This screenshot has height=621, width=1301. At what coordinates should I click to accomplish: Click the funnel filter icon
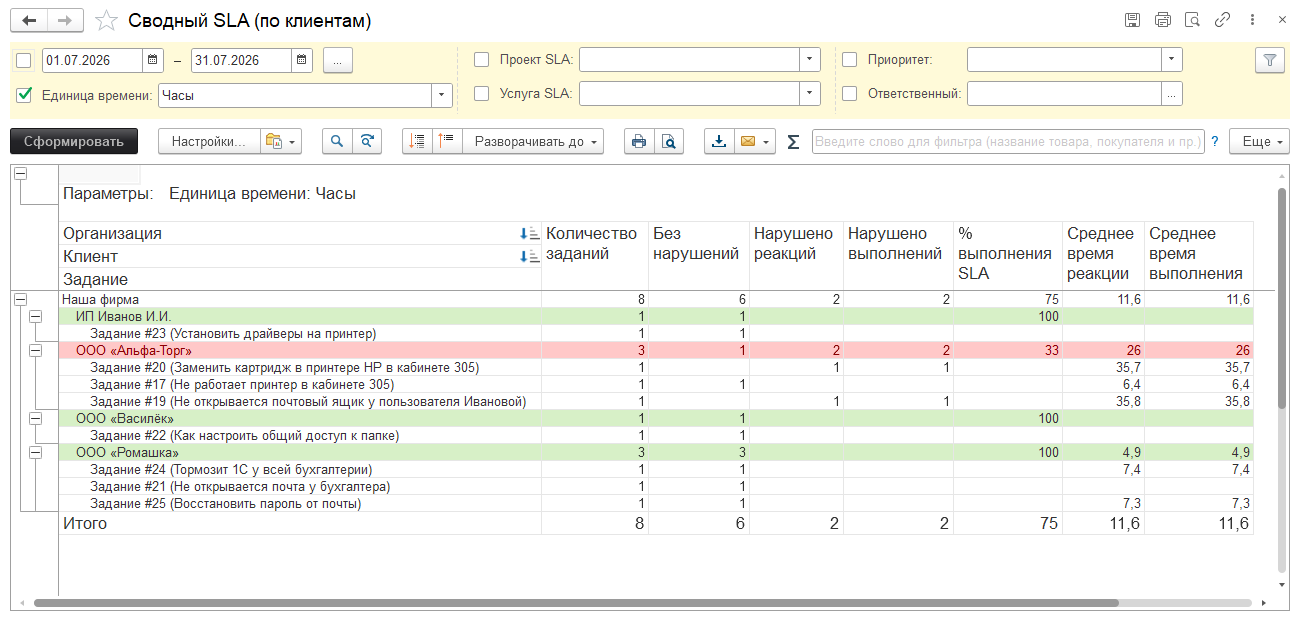(x=1269, y=60)
